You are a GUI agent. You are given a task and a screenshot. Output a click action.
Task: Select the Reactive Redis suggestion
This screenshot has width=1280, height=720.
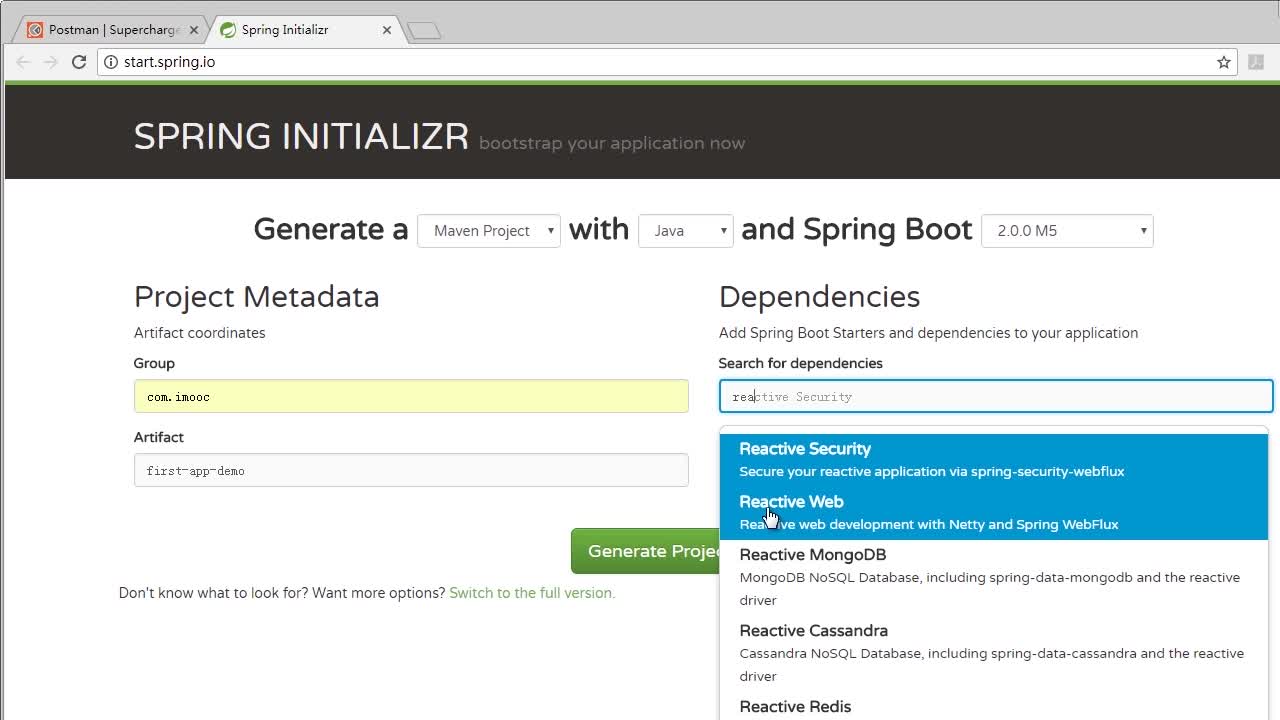pyautogui.click(x=994, y=706)
